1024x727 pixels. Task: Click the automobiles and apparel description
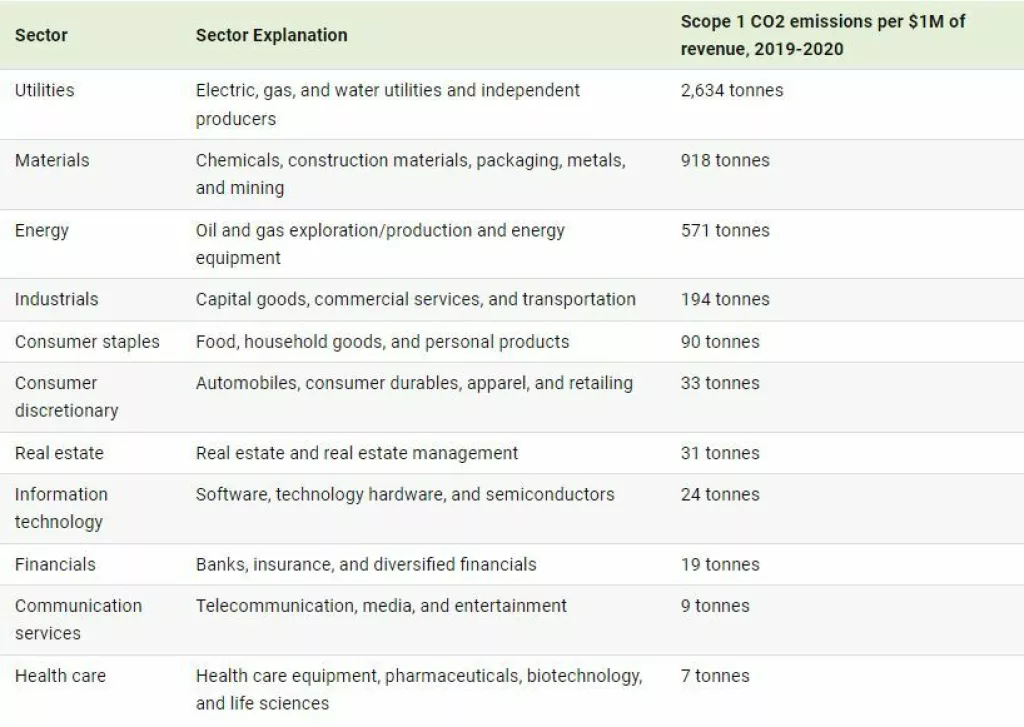[414, 383]
